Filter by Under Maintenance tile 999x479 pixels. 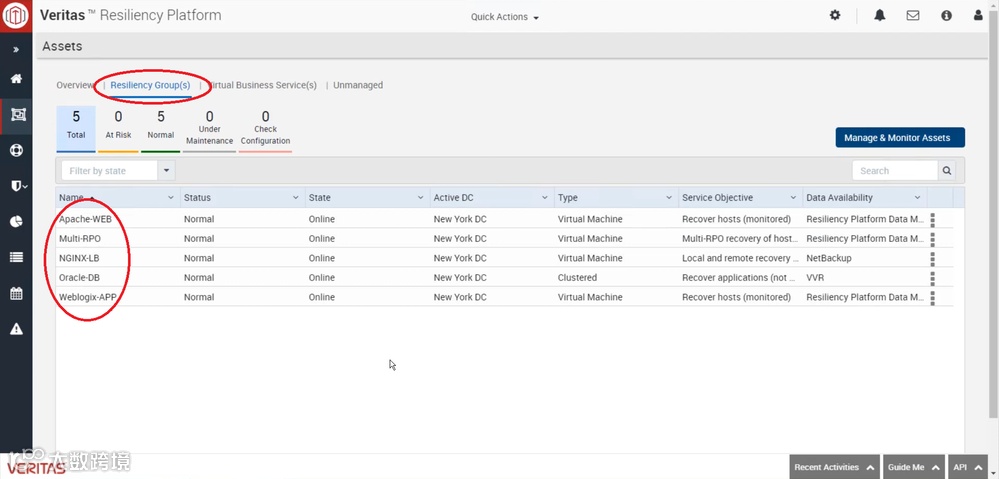point(209,129)
